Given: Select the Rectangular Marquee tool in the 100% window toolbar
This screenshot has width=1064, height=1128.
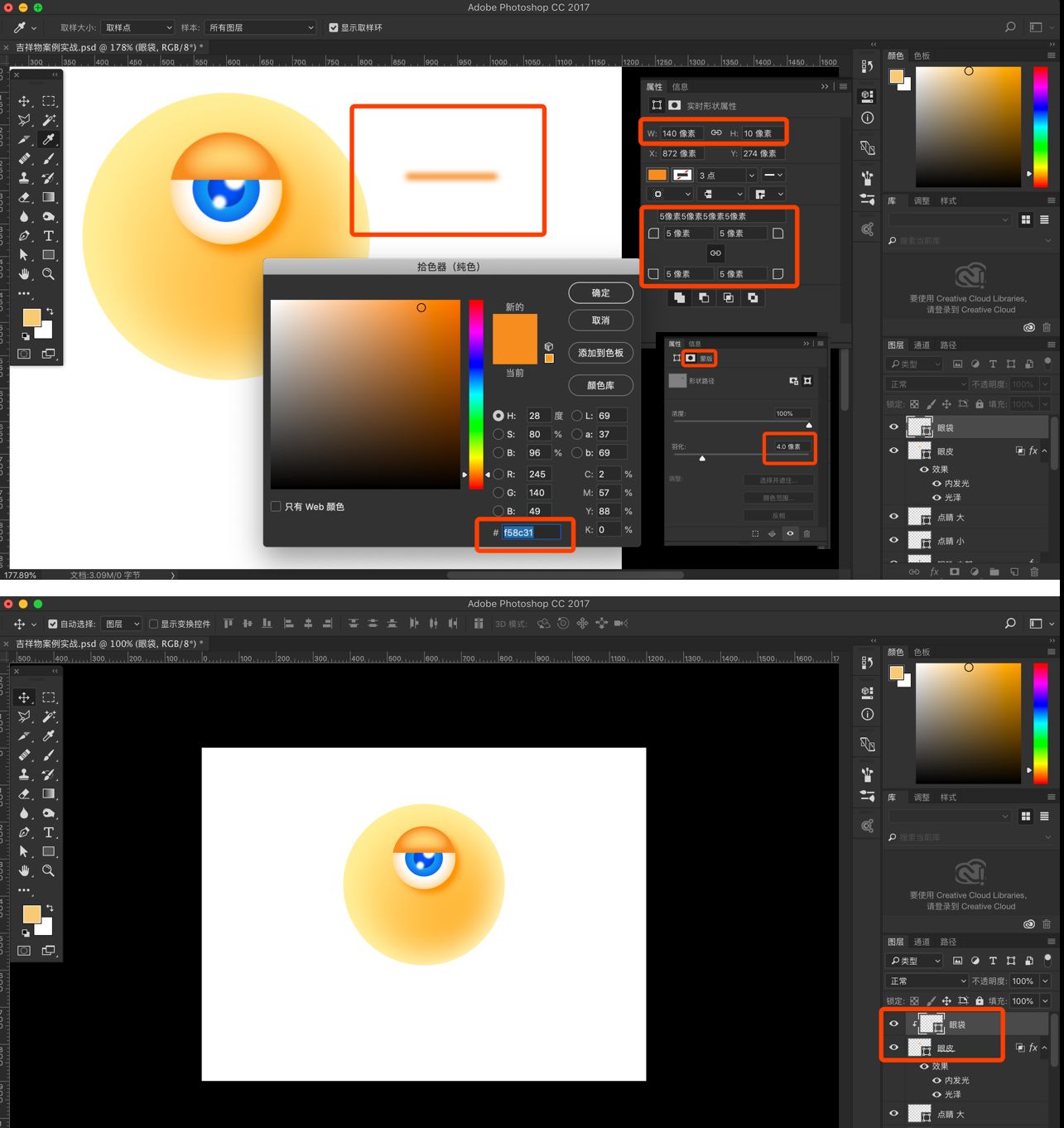Looking at the screenshot, I should click(49, 697).
